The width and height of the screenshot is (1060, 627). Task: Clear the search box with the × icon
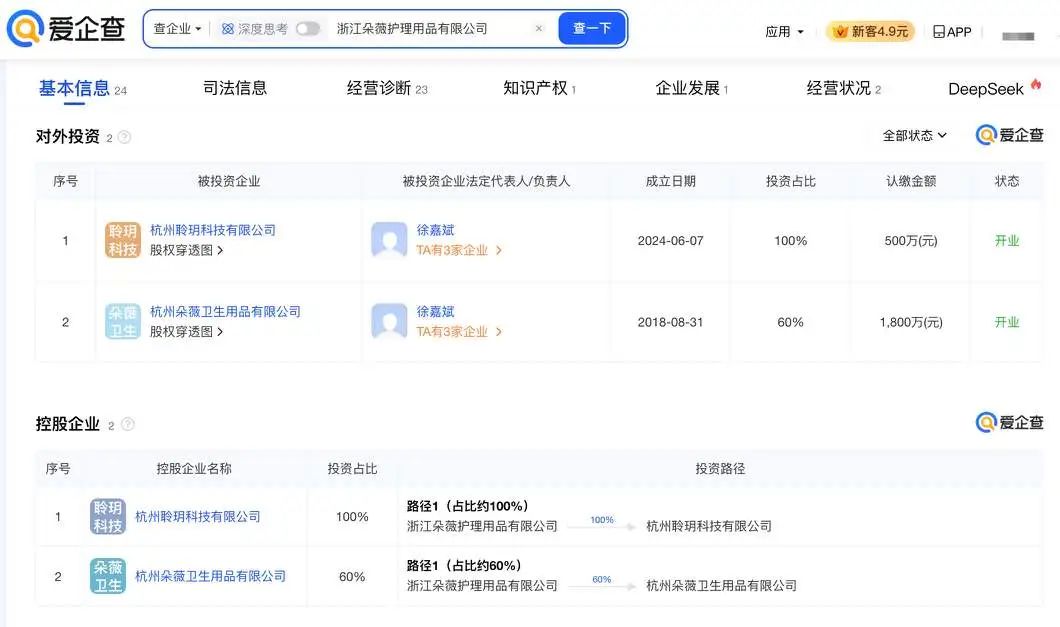(x=538, y=29)
